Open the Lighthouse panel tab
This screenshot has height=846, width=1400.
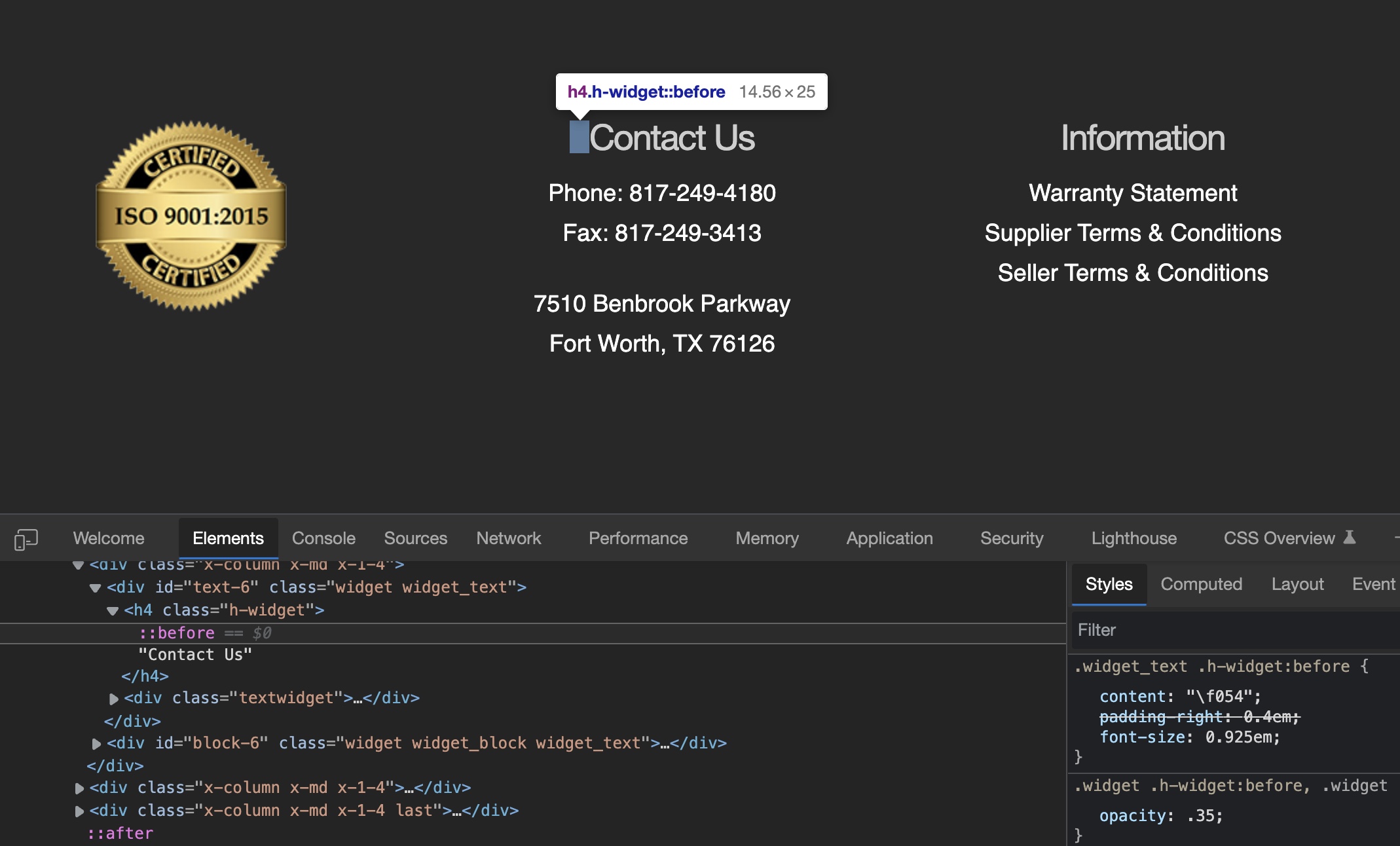click(x=1133, y=538)
